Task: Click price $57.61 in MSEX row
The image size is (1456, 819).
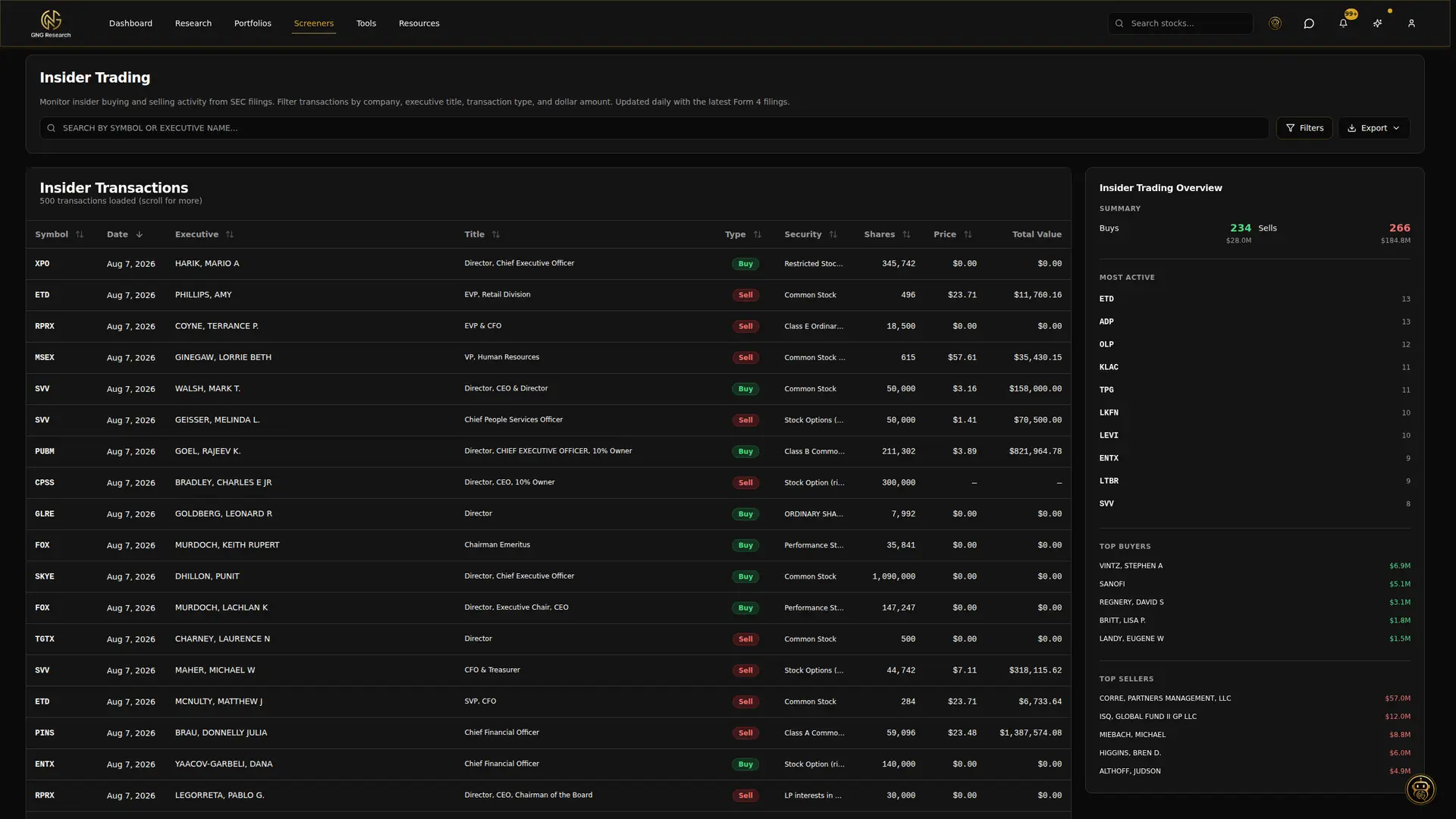Action: point(962,358)
